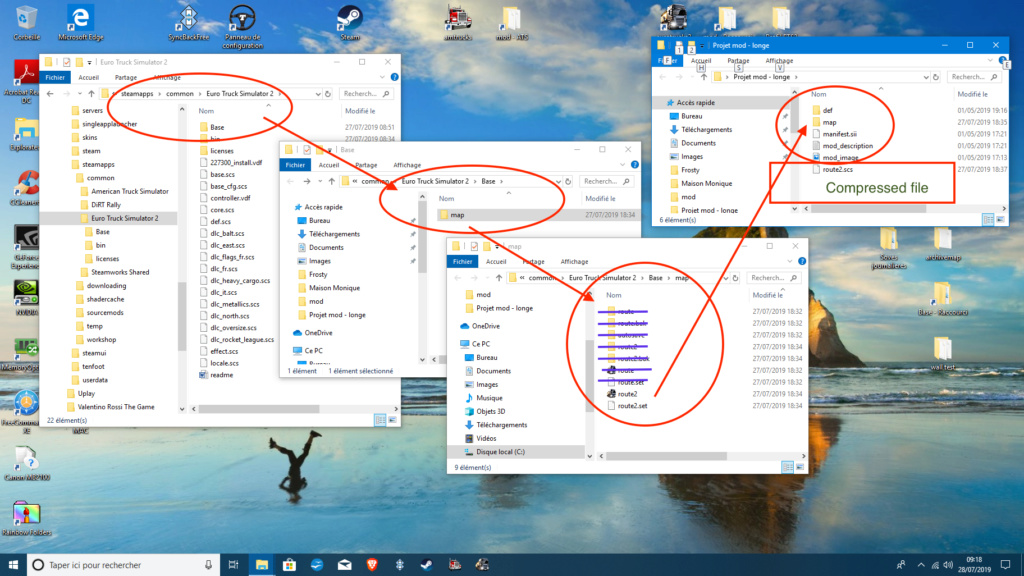Screen dimensions: 1024x576
Task: Sort by Nom column in Projet mod - longe window
Action: tap(818, 94)
